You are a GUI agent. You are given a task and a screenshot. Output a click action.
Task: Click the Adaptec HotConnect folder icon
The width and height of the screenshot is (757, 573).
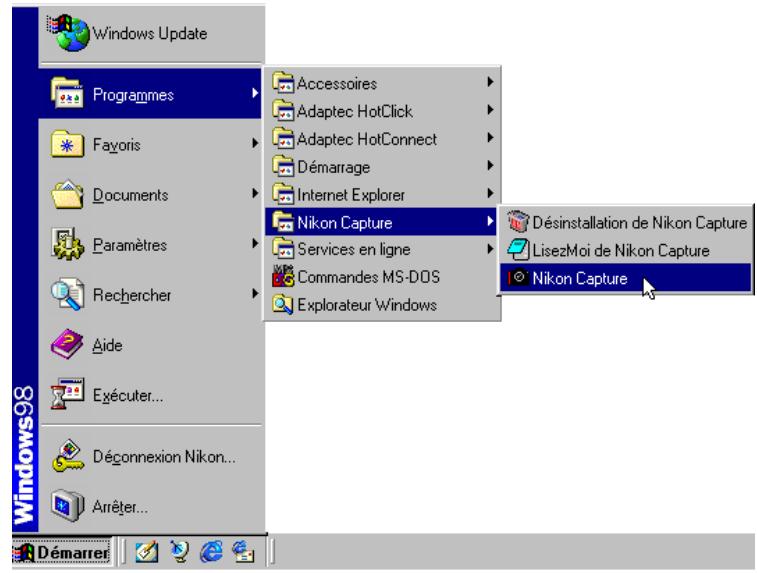283,139
